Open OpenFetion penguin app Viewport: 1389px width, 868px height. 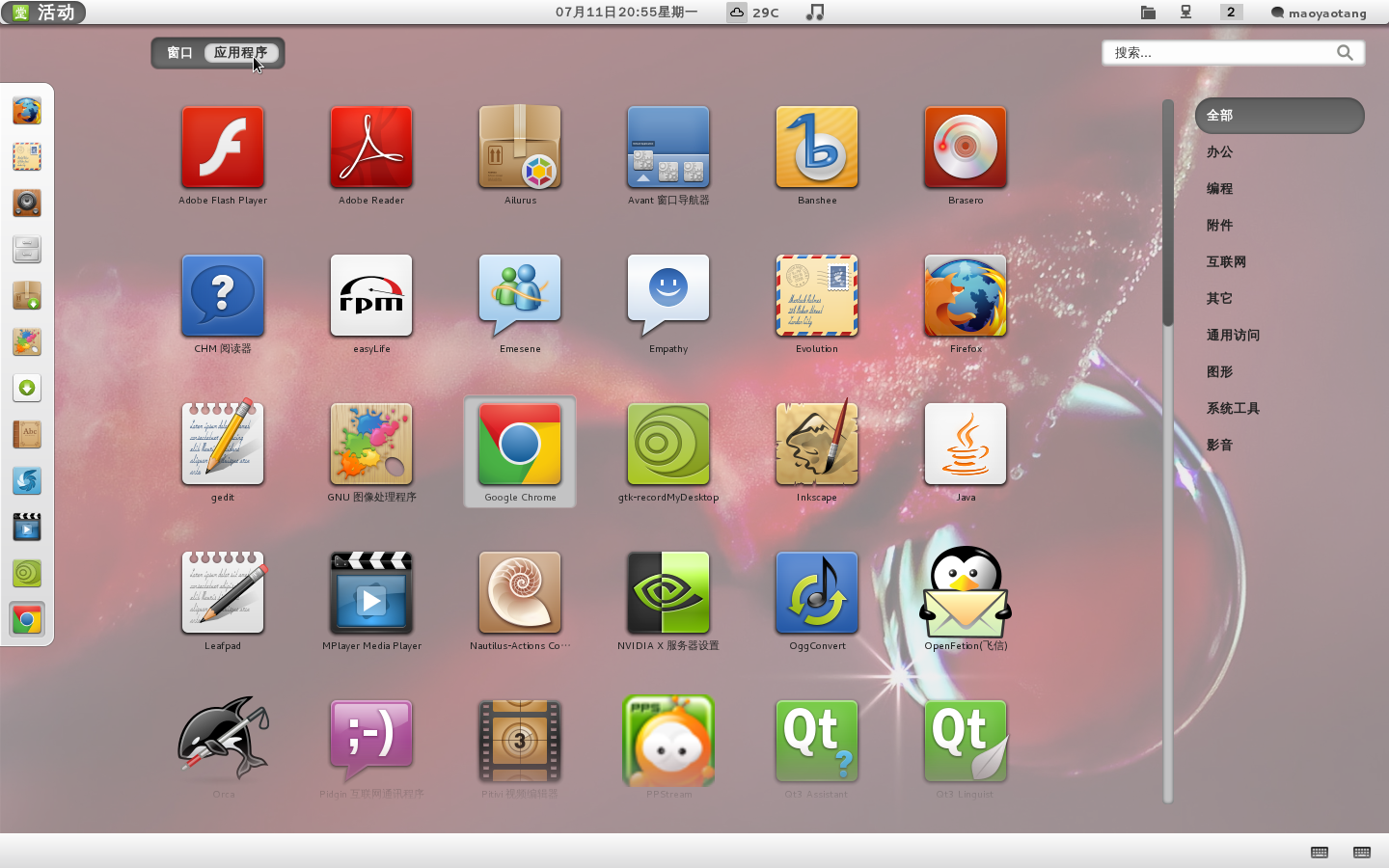coord(966,593)
